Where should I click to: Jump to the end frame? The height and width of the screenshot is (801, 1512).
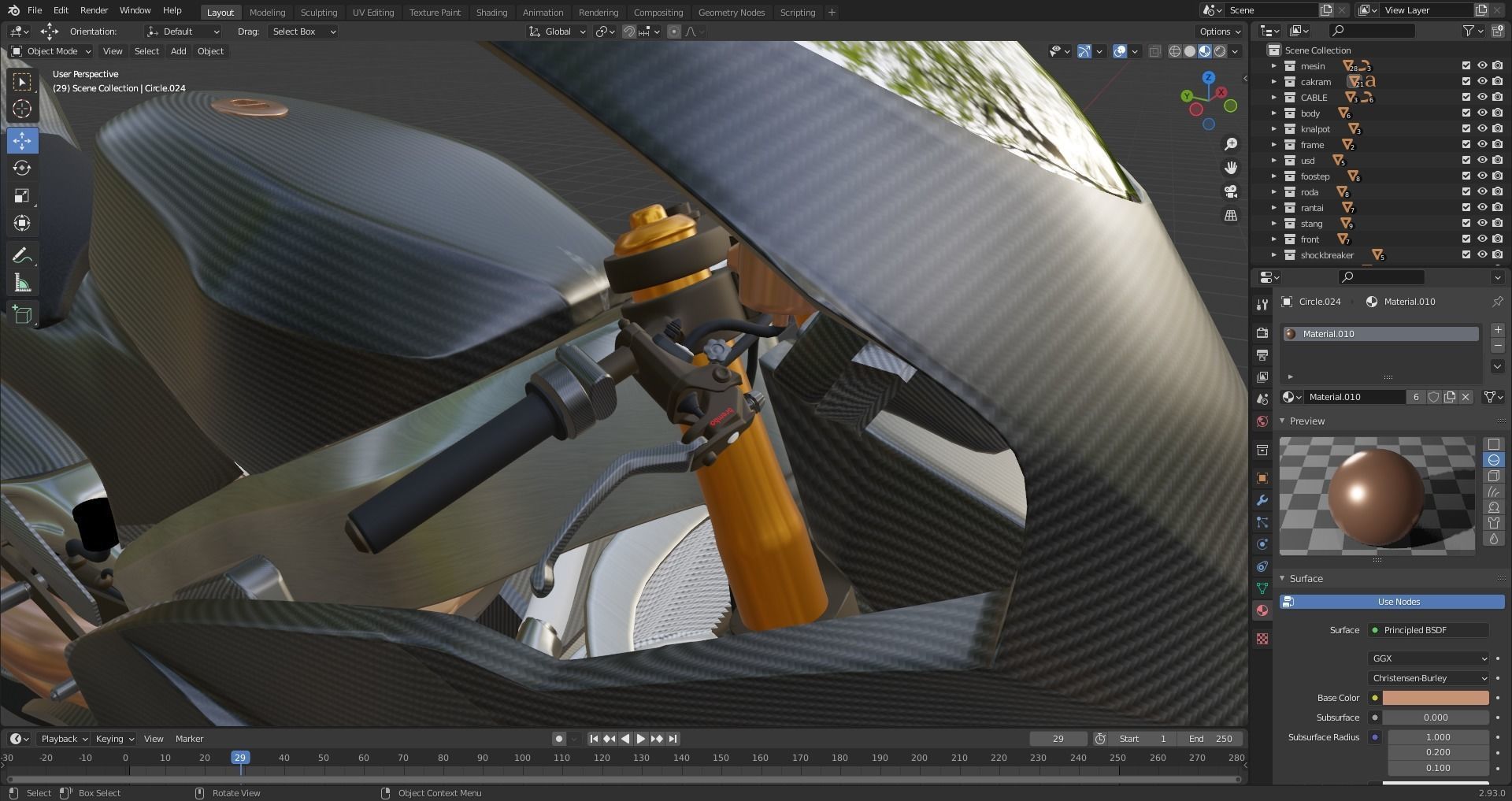[673, 739]
